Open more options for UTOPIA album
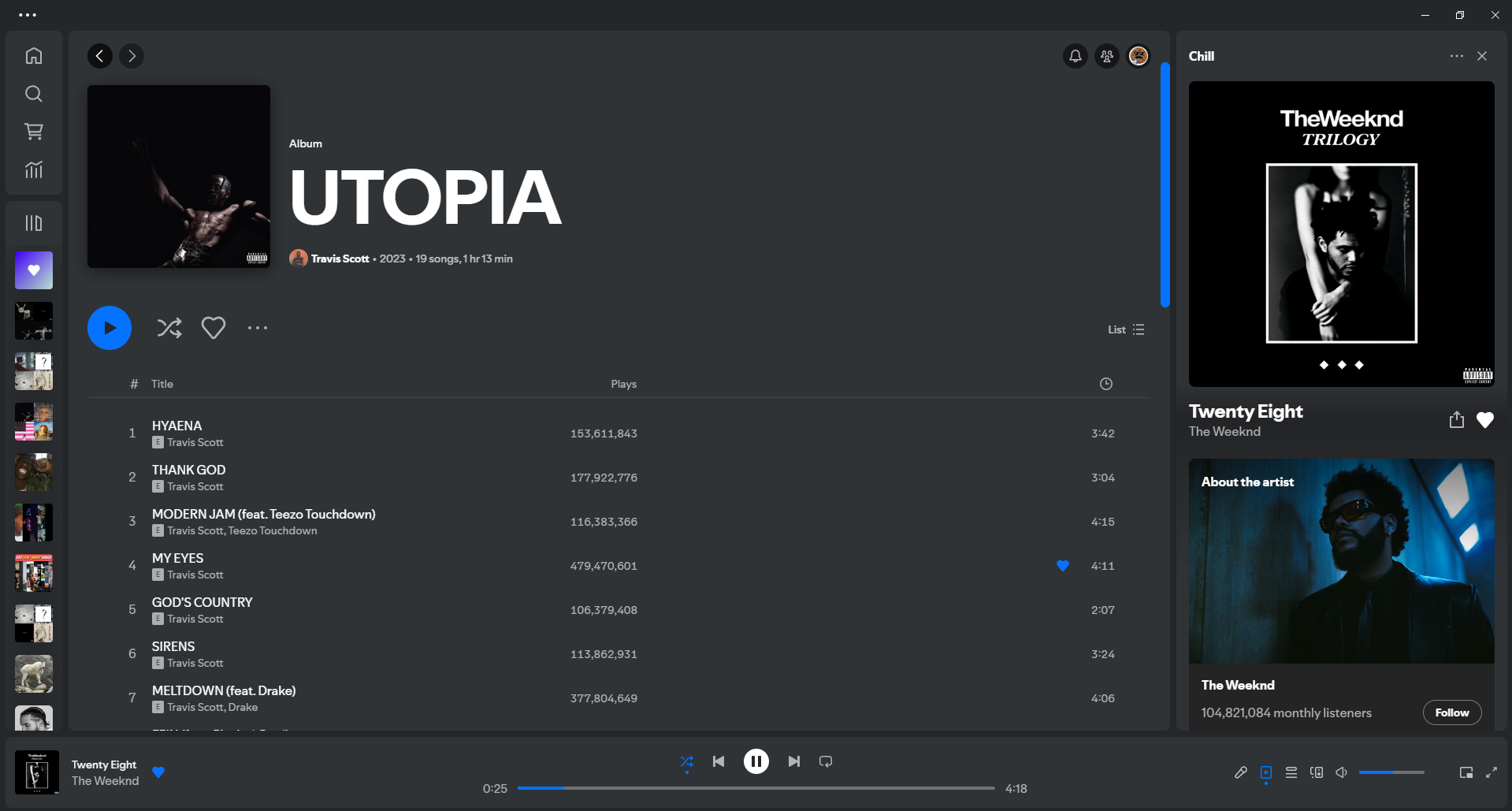 [x=258, y=328]
